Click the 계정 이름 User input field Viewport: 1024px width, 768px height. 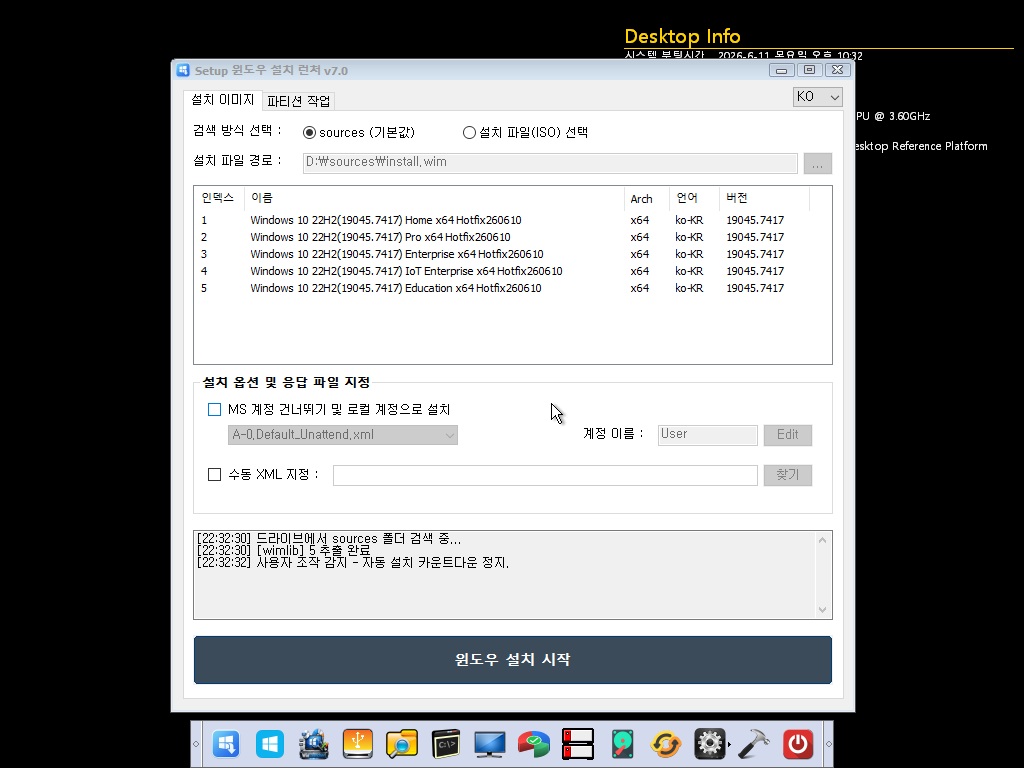pos(707,435)
